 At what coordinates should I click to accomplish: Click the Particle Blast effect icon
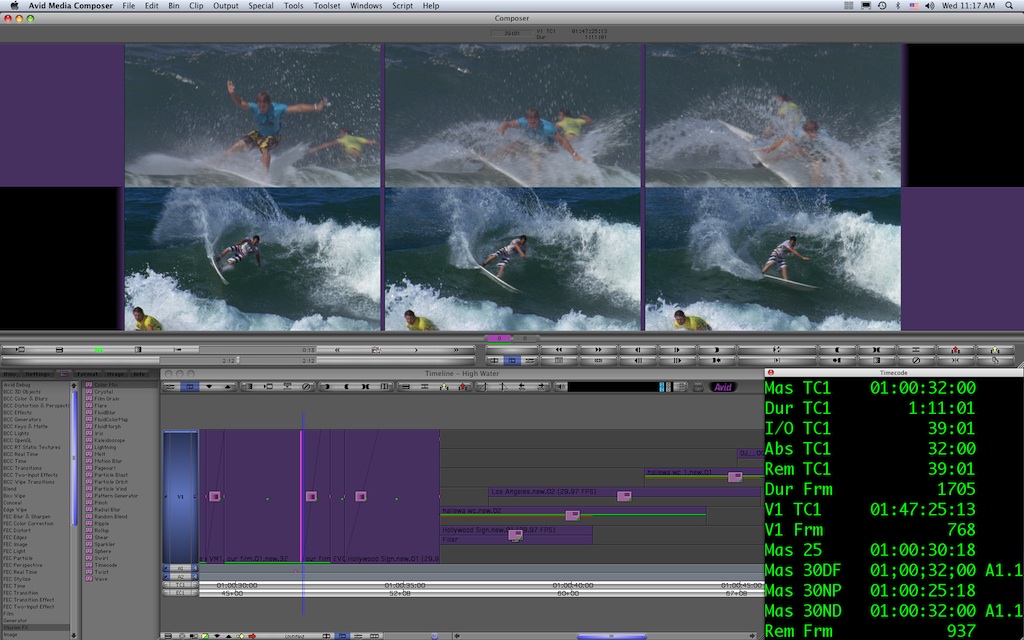click(89, 475)
